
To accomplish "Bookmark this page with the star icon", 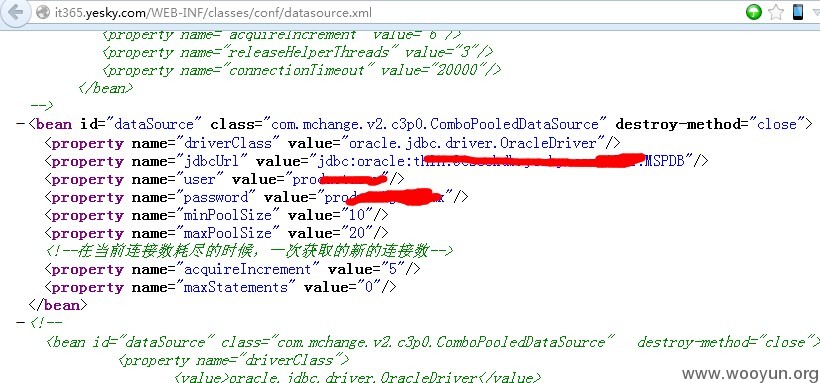I will pyautogui.click(x=776, y=12).
